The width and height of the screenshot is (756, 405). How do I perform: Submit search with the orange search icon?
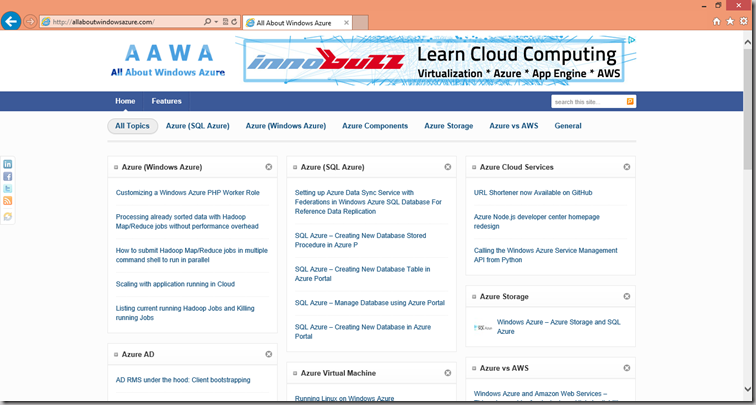pos(630,102)
